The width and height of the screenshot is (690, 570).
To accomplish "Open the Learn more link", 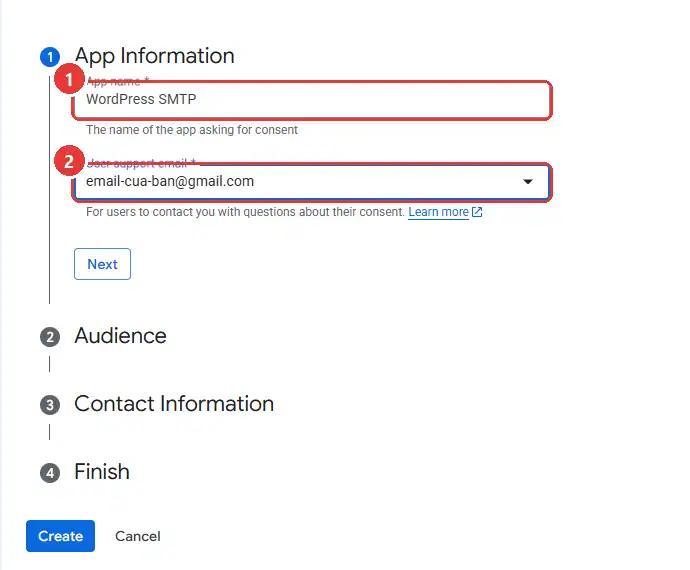I will pyautogui.click(x=438, y=212).
